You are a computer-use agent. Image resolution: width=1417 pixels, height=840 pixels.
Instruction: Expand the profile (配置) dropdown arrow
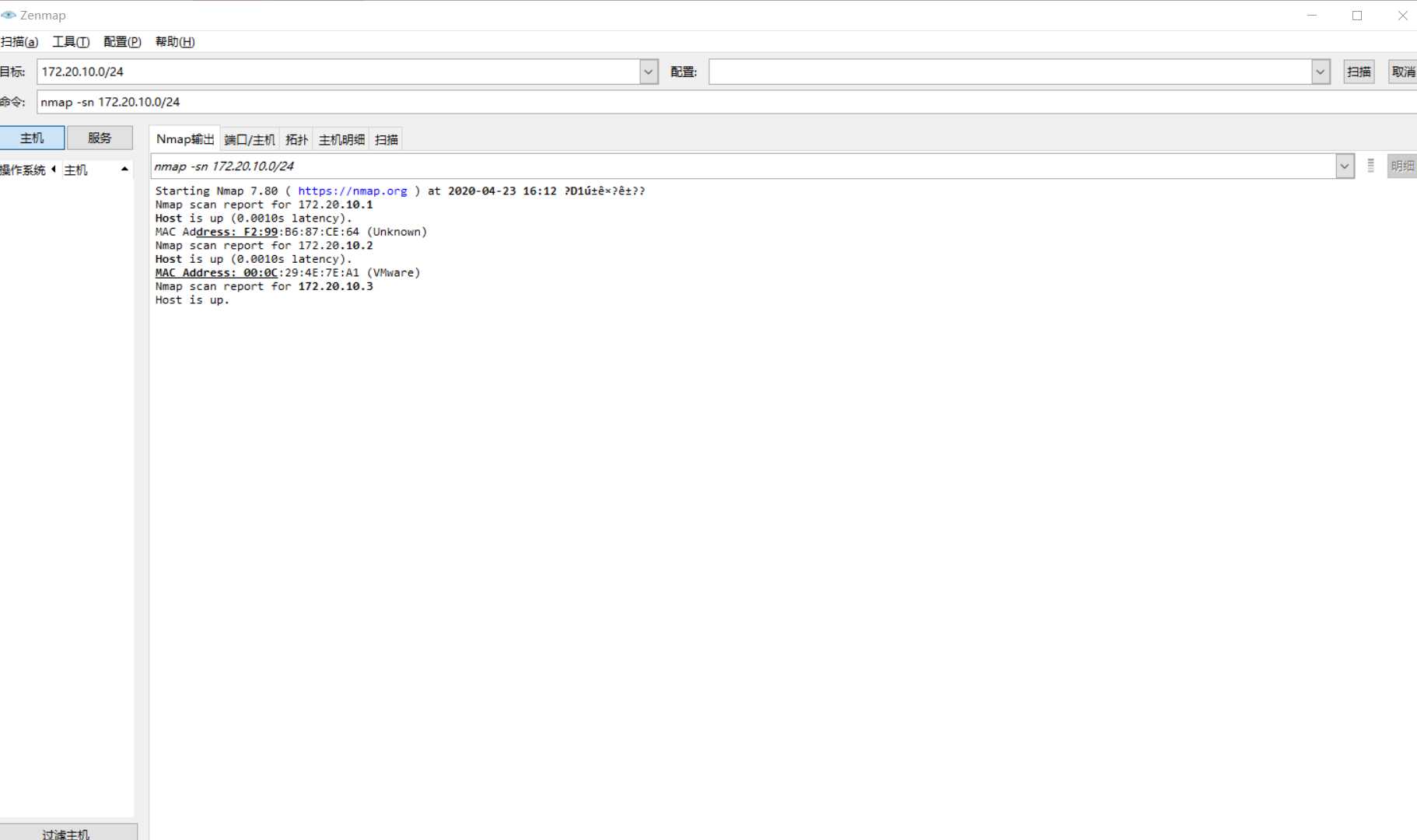(1321, 72)
